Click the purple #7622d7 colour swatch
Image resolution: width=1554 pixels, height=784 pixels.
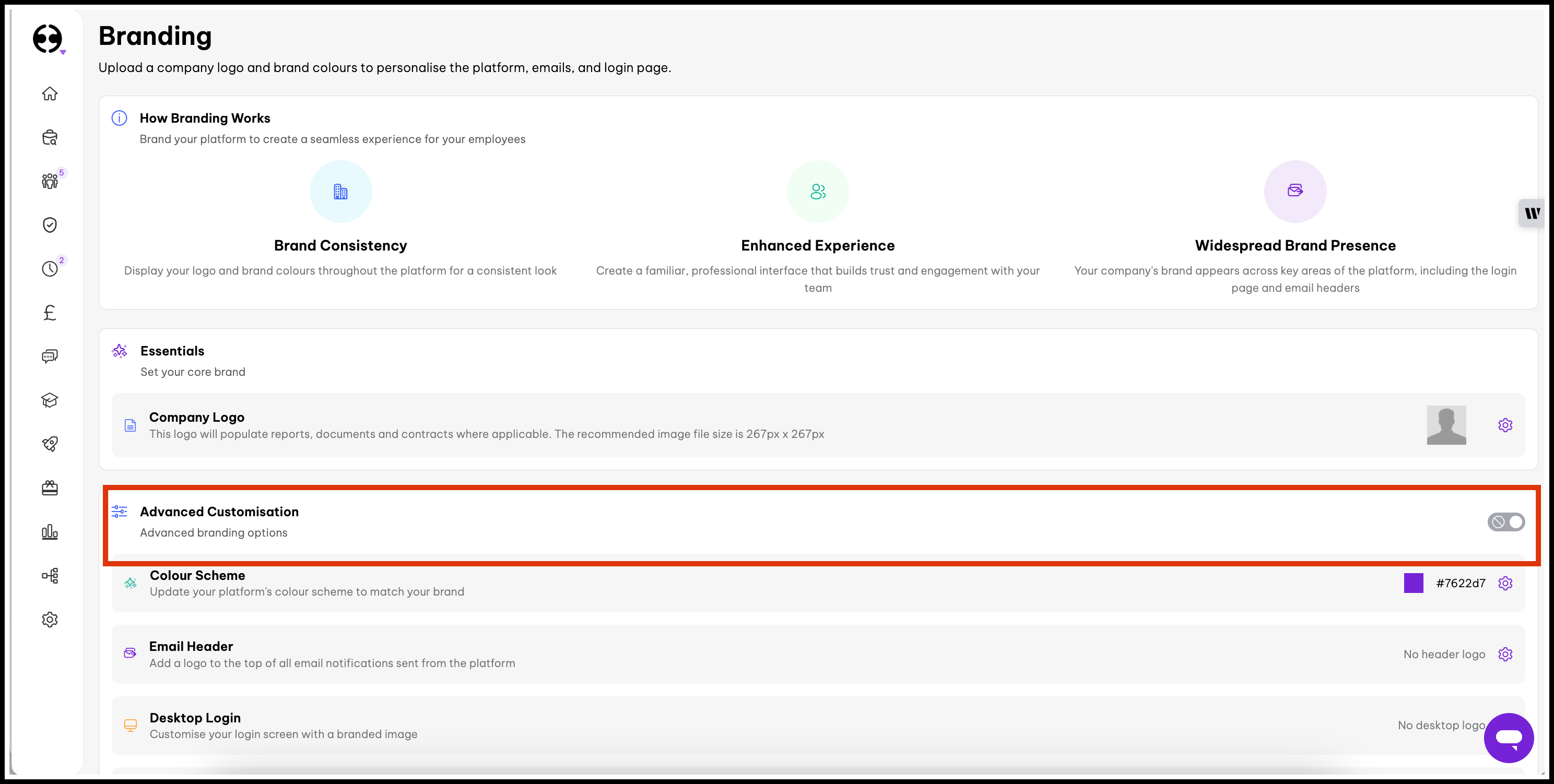1414,583
